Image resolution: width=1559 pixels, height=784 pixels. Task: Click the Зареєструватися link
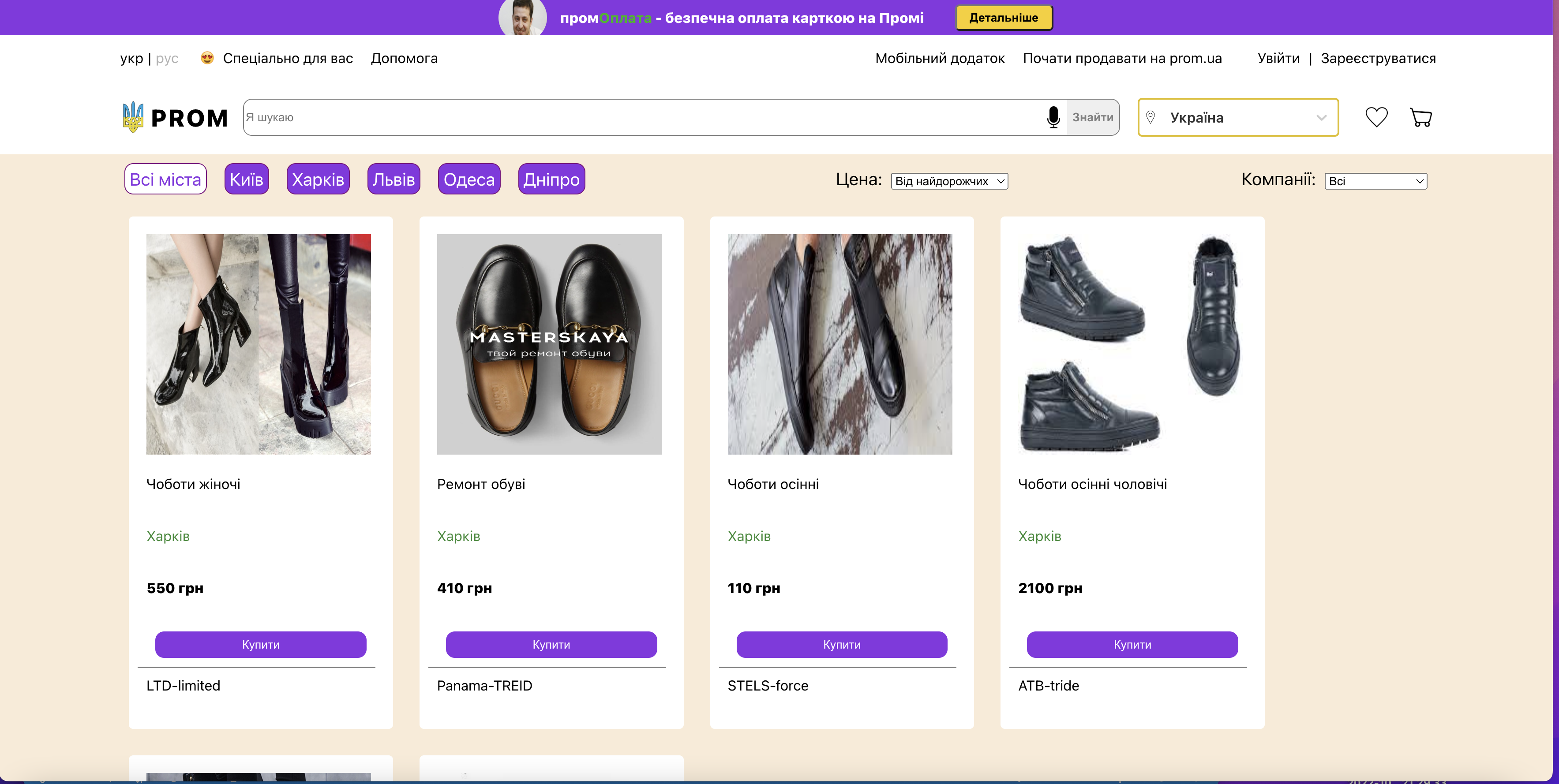1378,59
